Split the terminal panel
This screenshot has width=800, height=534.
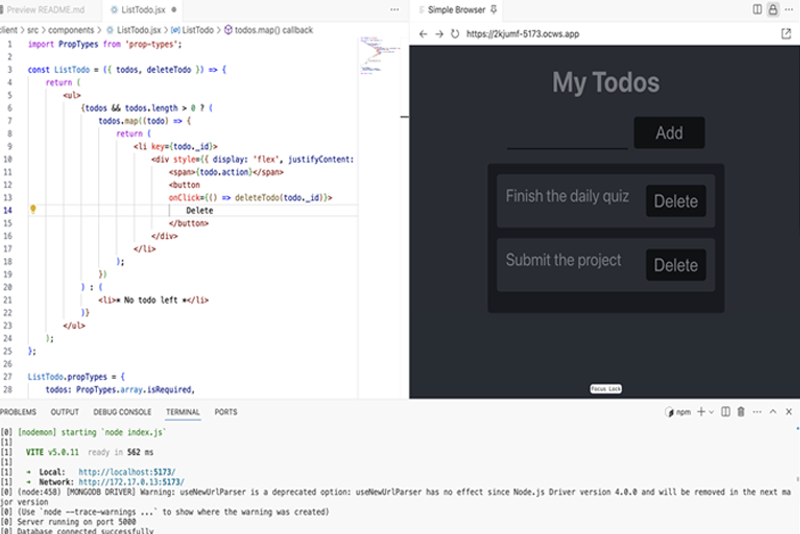726,411
